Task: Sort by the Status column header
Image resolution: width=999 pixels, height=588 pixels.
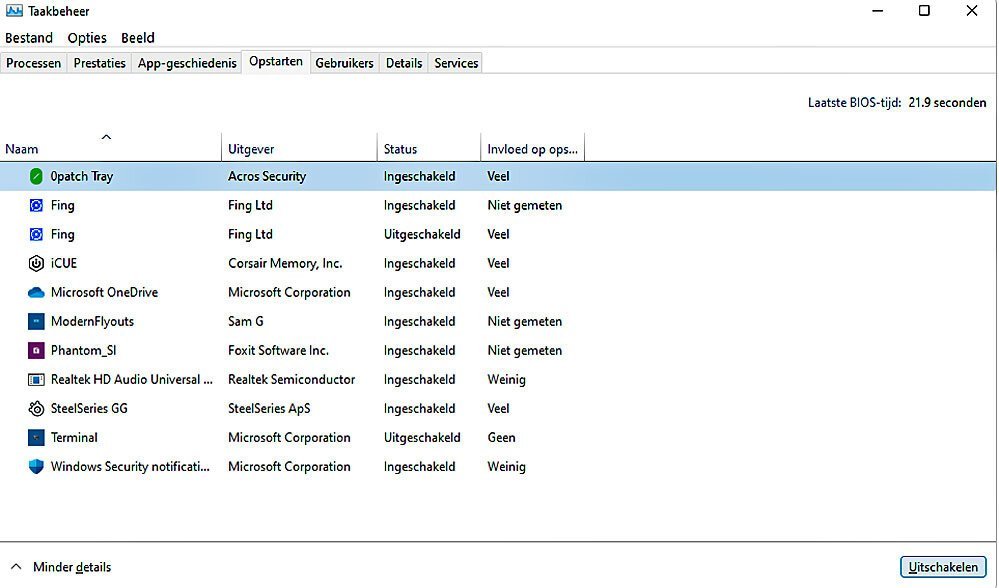Action: 429,148
